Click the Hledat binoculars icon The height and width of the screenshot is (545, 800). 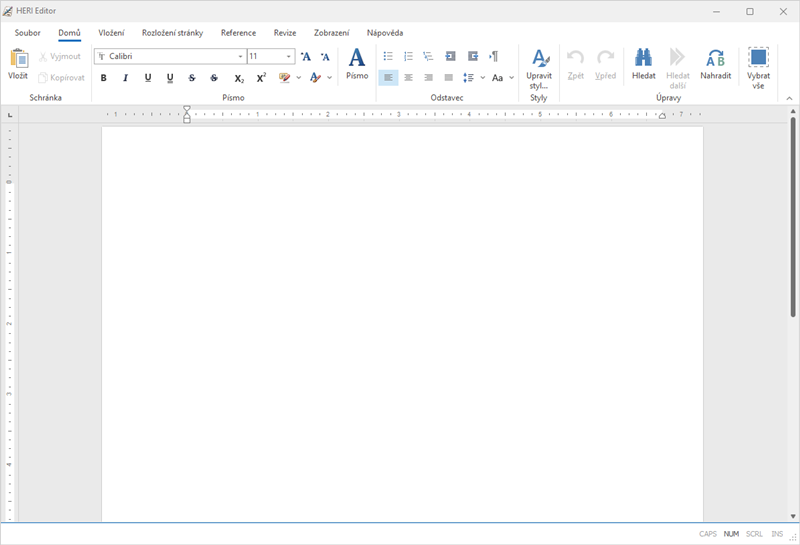643,58
